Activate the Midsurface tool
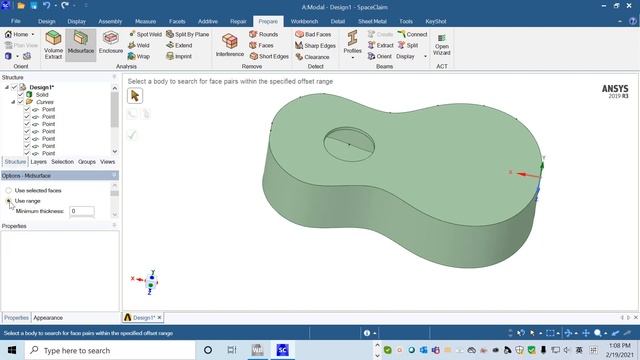 tap(81, 45)
